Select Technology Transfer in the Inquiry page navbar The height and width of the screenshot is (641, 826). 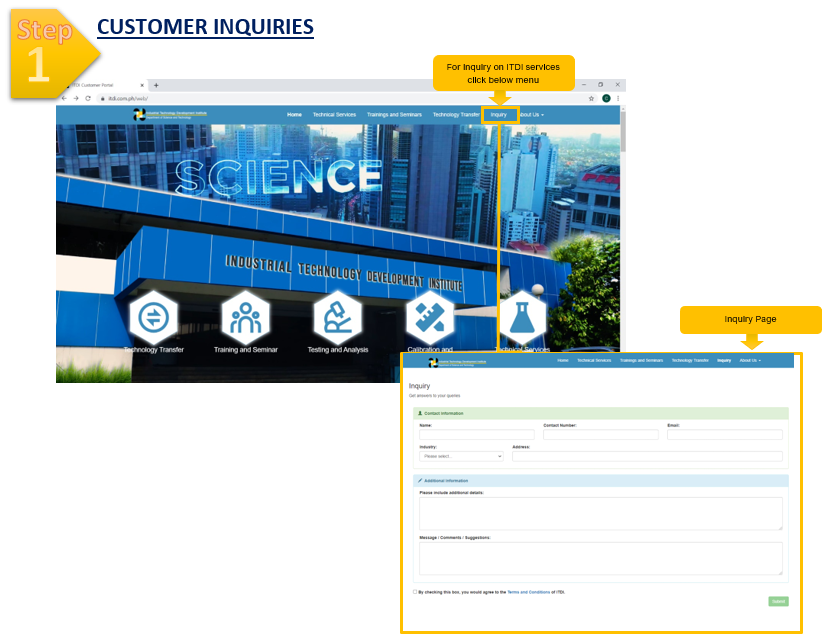click(x=690, y=361)
